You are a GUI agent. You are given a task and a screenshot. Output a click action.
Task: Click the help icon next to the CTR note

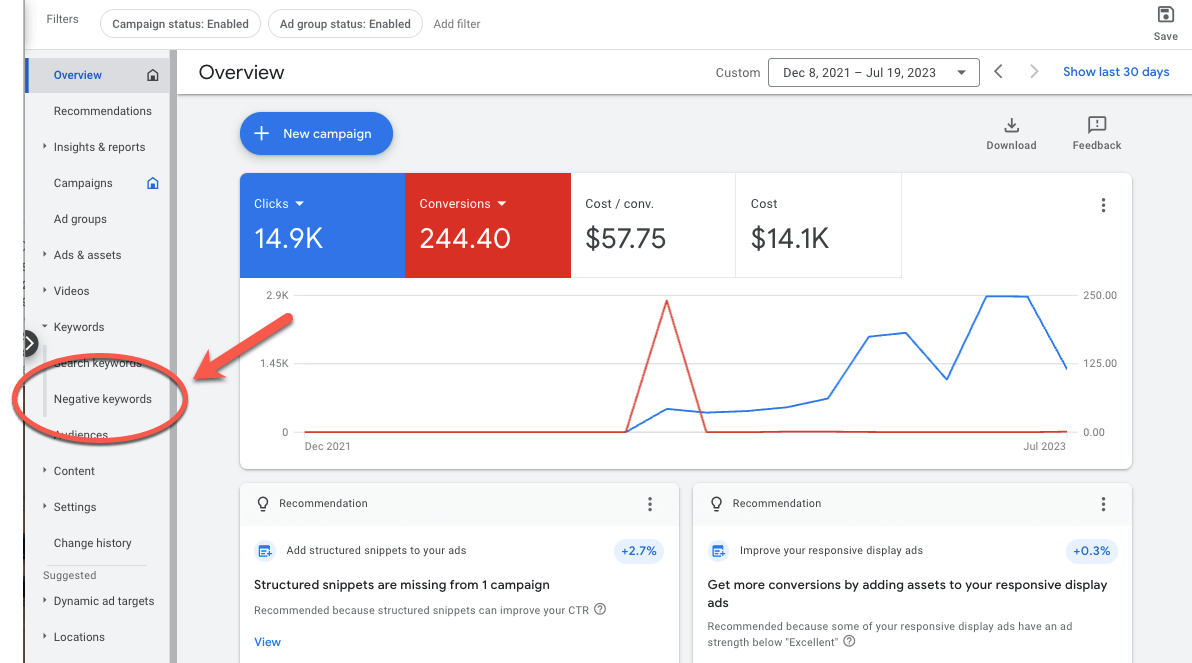(598, 608)
